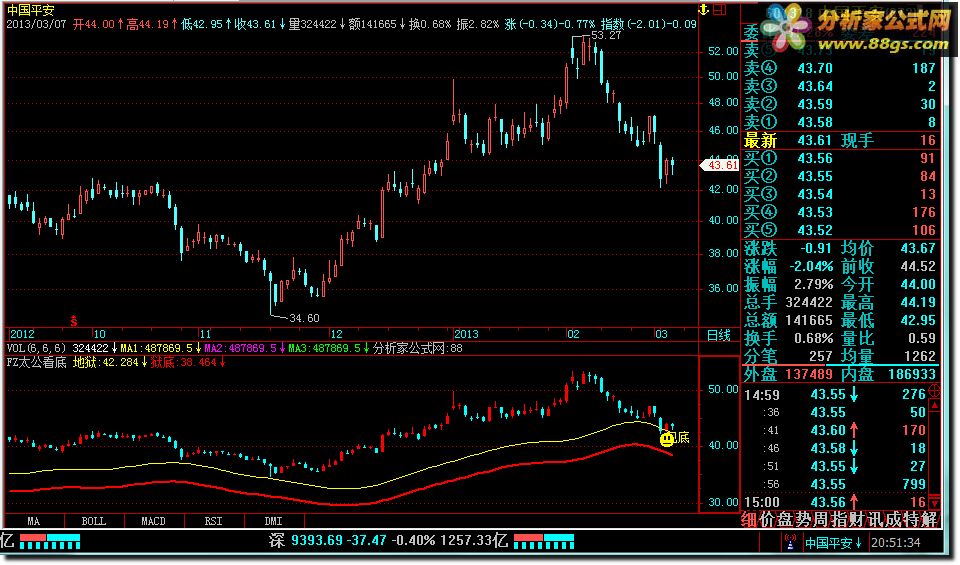
Task: Click the red-cyan market bar right of 1257.33亿
Action: coord(544,541)
